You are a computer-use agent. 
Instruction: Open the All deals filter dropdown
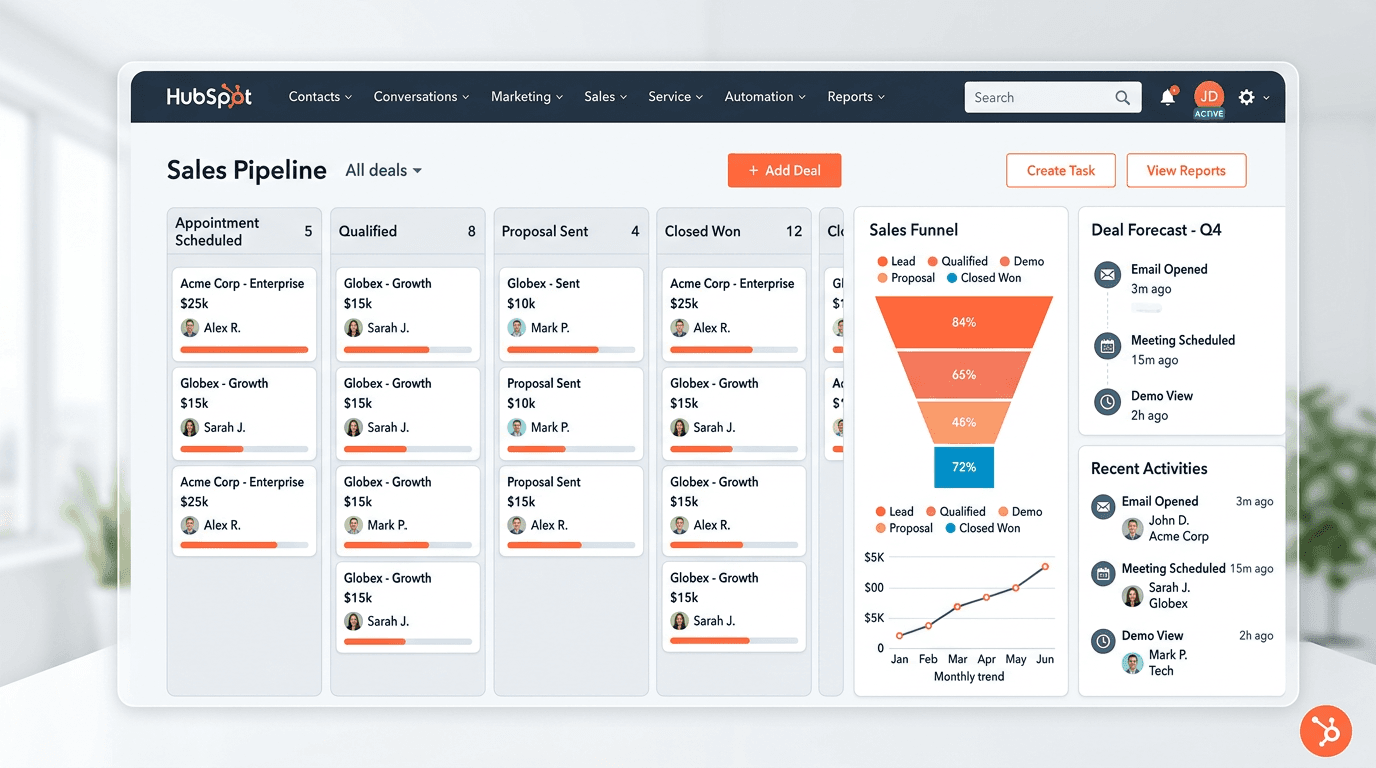(x=383, y=171)
